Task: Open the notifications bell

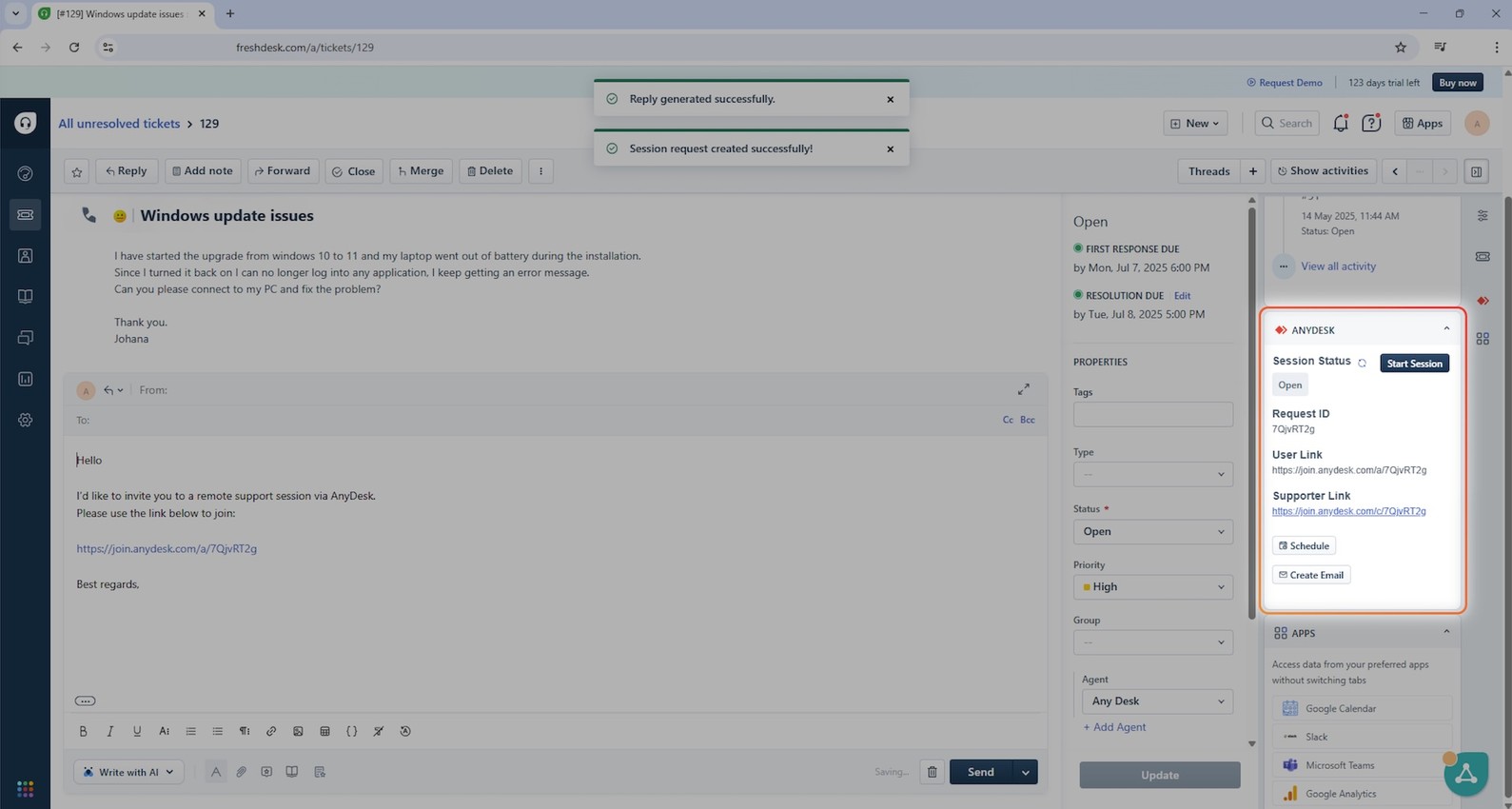Action: click(1341, 123)
